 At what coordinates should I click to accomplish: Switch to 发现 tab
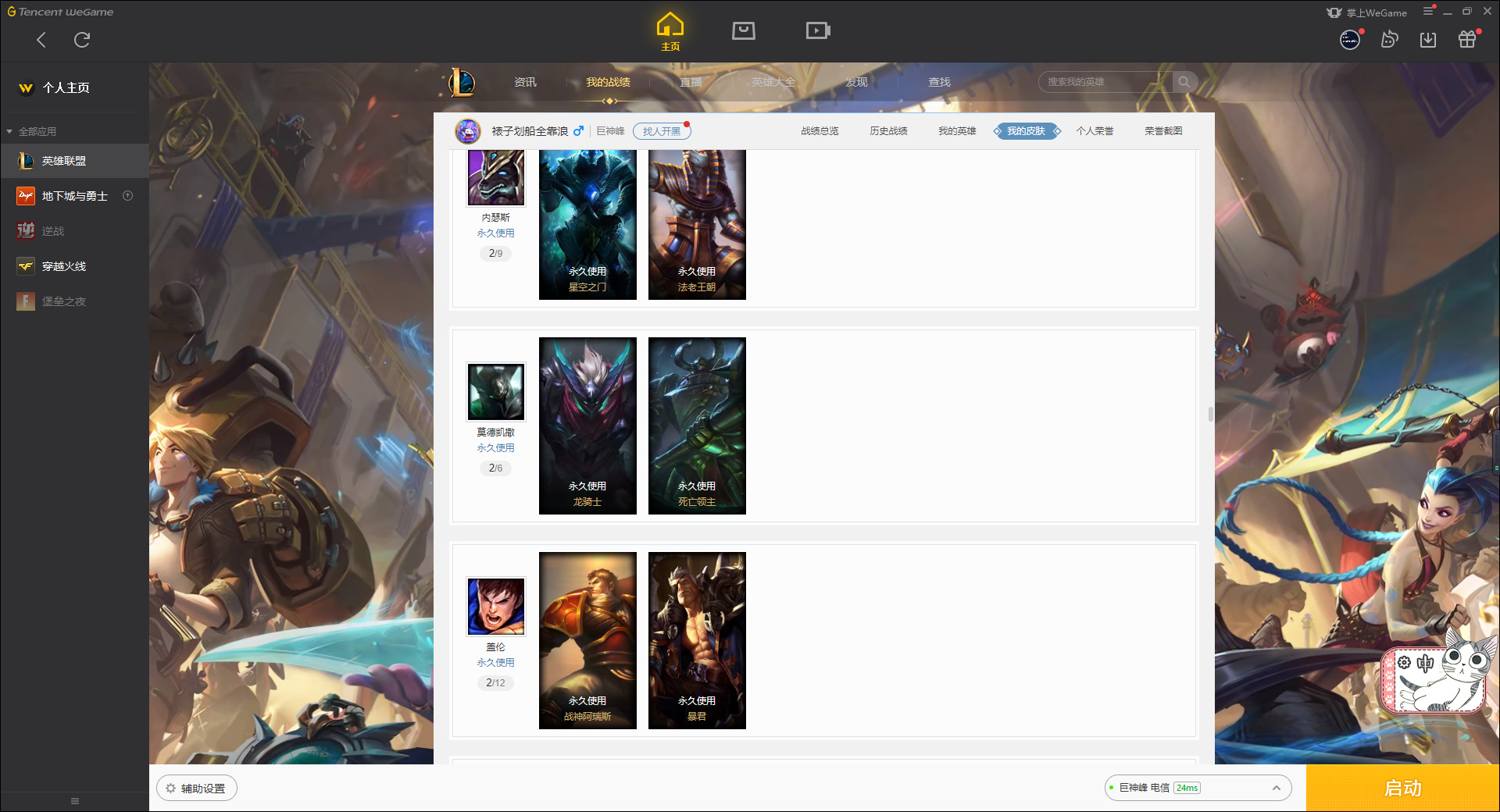pyautogui.click(x=856, y=82)
